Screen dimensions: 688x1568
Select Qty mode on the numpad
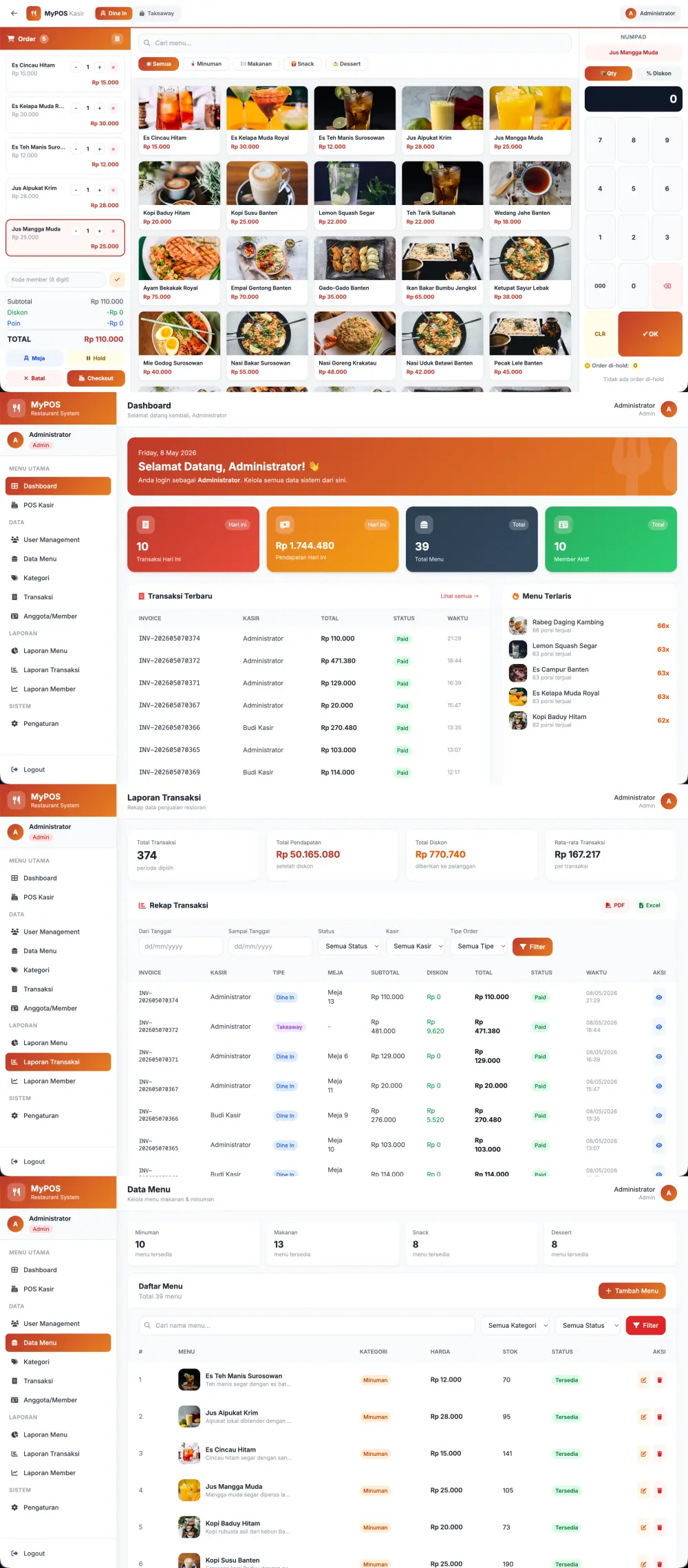[608, 73]
